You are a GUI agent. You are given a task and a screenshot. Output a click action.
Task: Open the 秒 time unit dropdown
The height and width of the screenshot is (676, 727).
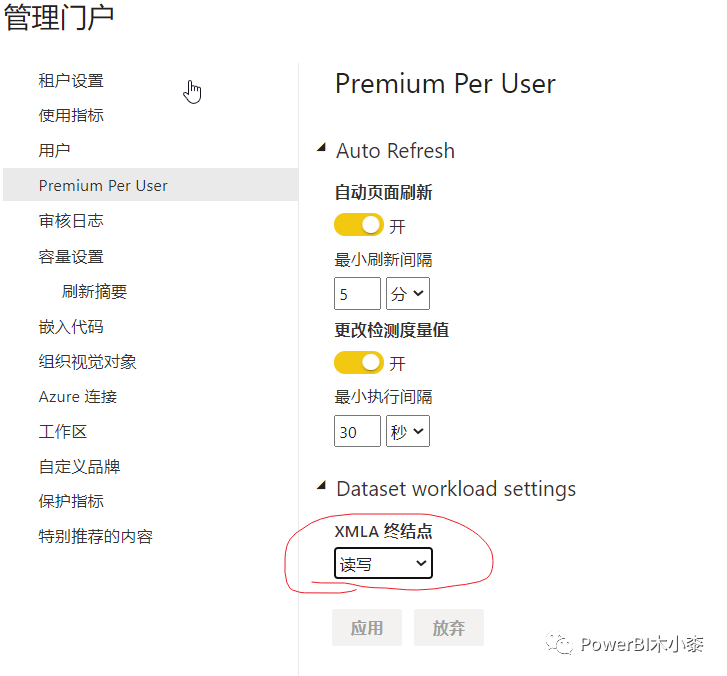tap(408, 431)
